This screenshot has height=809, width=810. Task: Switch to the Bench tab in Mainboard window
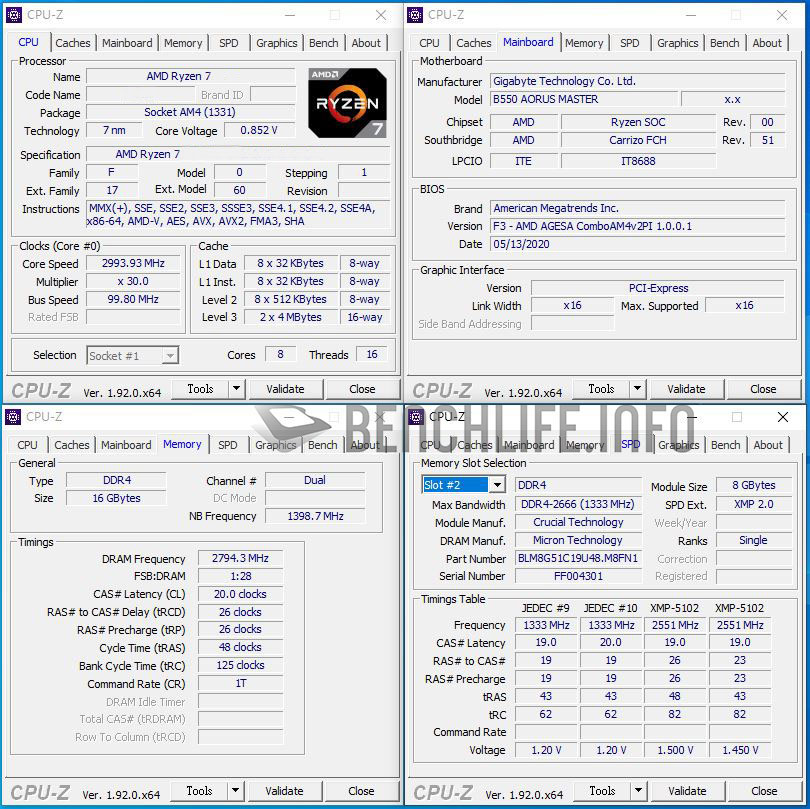[x=724, y=43]
